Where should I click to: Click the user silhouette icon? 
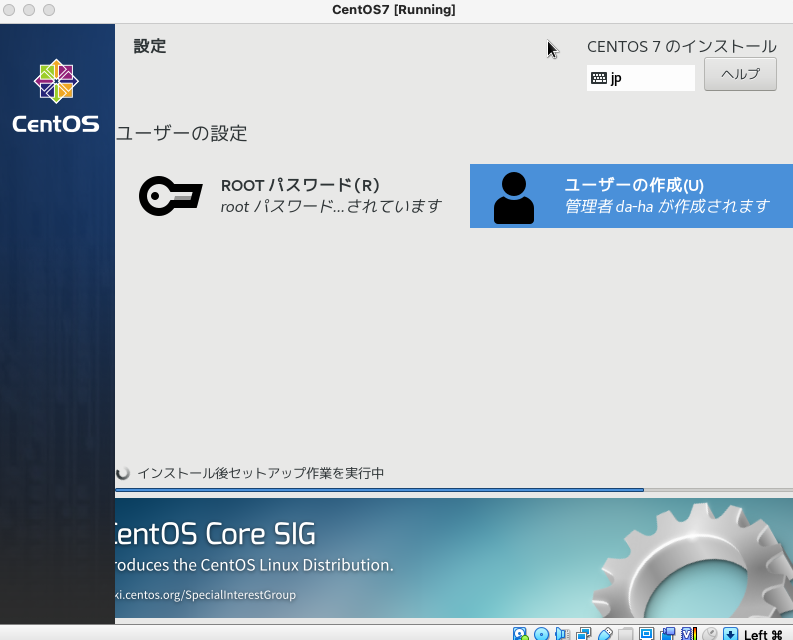514,197
